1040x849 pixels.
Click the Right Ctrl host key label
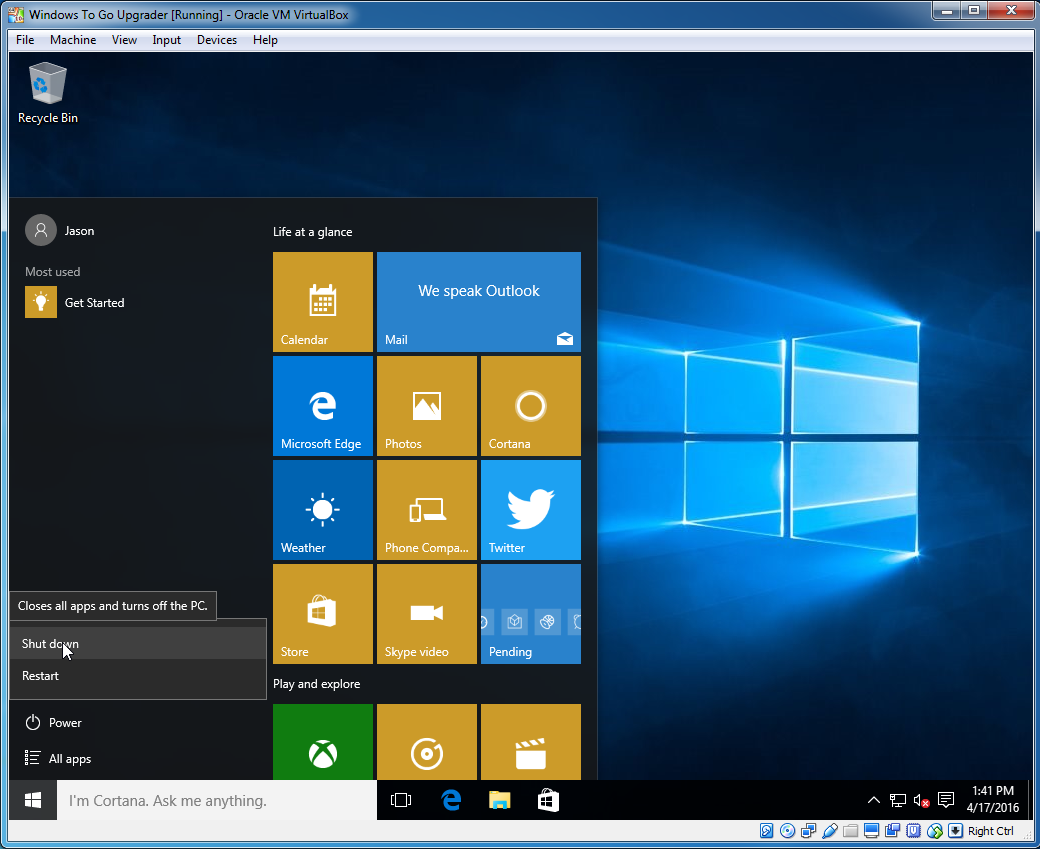991,831
